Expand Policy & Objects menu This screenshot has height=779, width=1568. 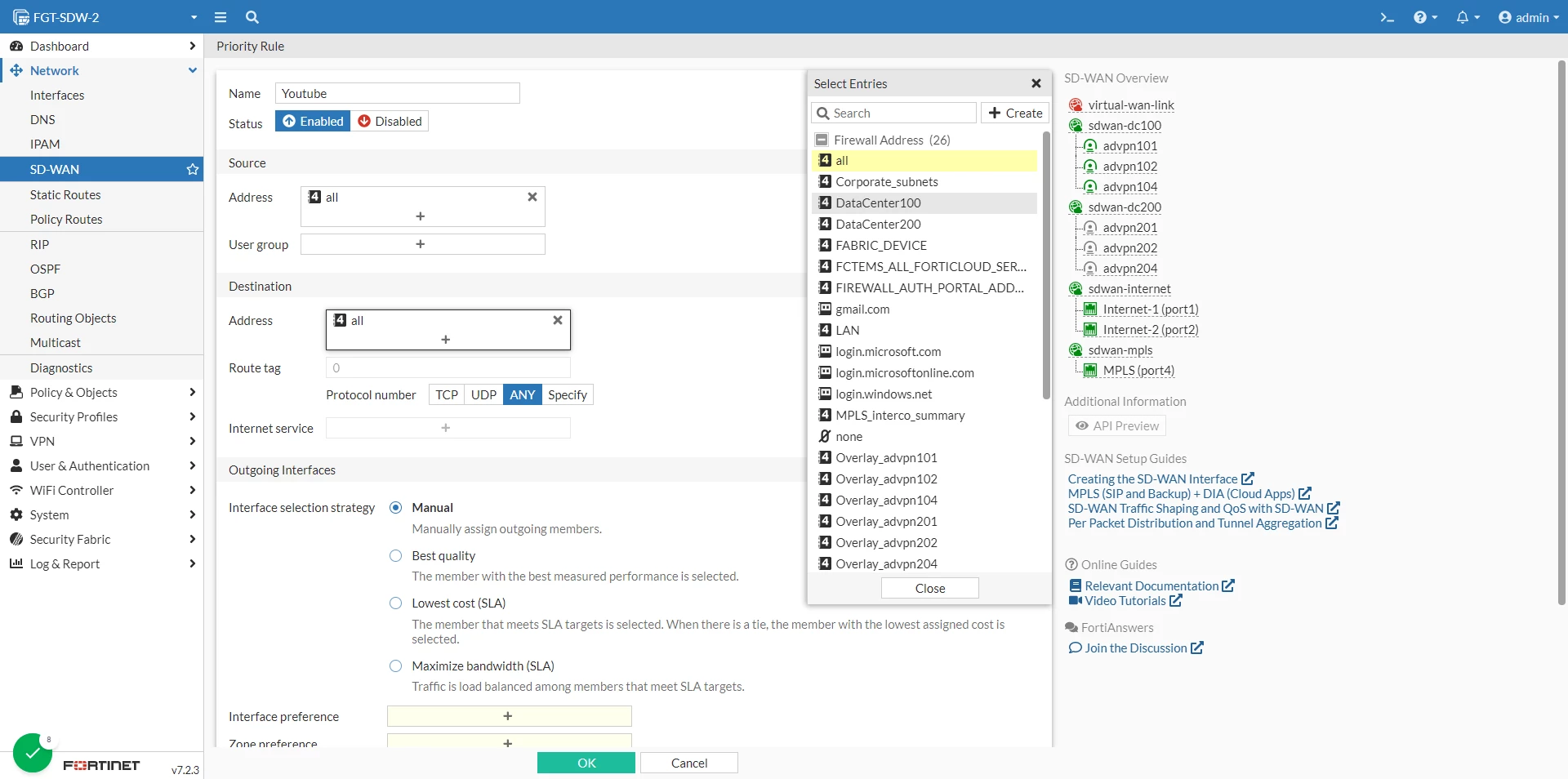click(x=102, y=392)
